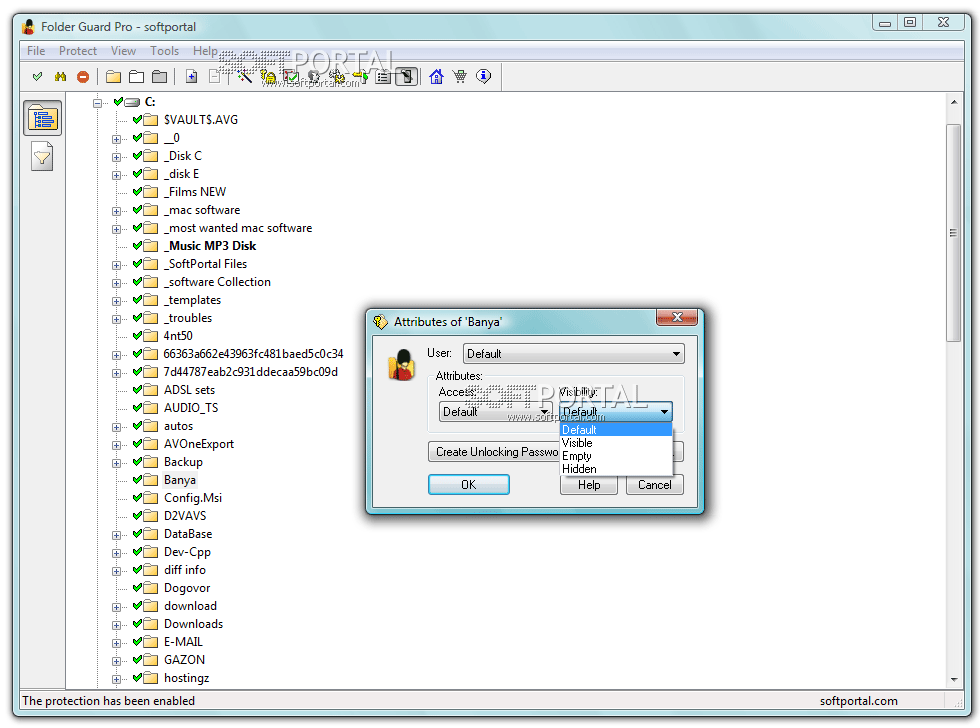Click the document minus toolbar icon
The image size is (980, 728).
click(x=214, y=77)
